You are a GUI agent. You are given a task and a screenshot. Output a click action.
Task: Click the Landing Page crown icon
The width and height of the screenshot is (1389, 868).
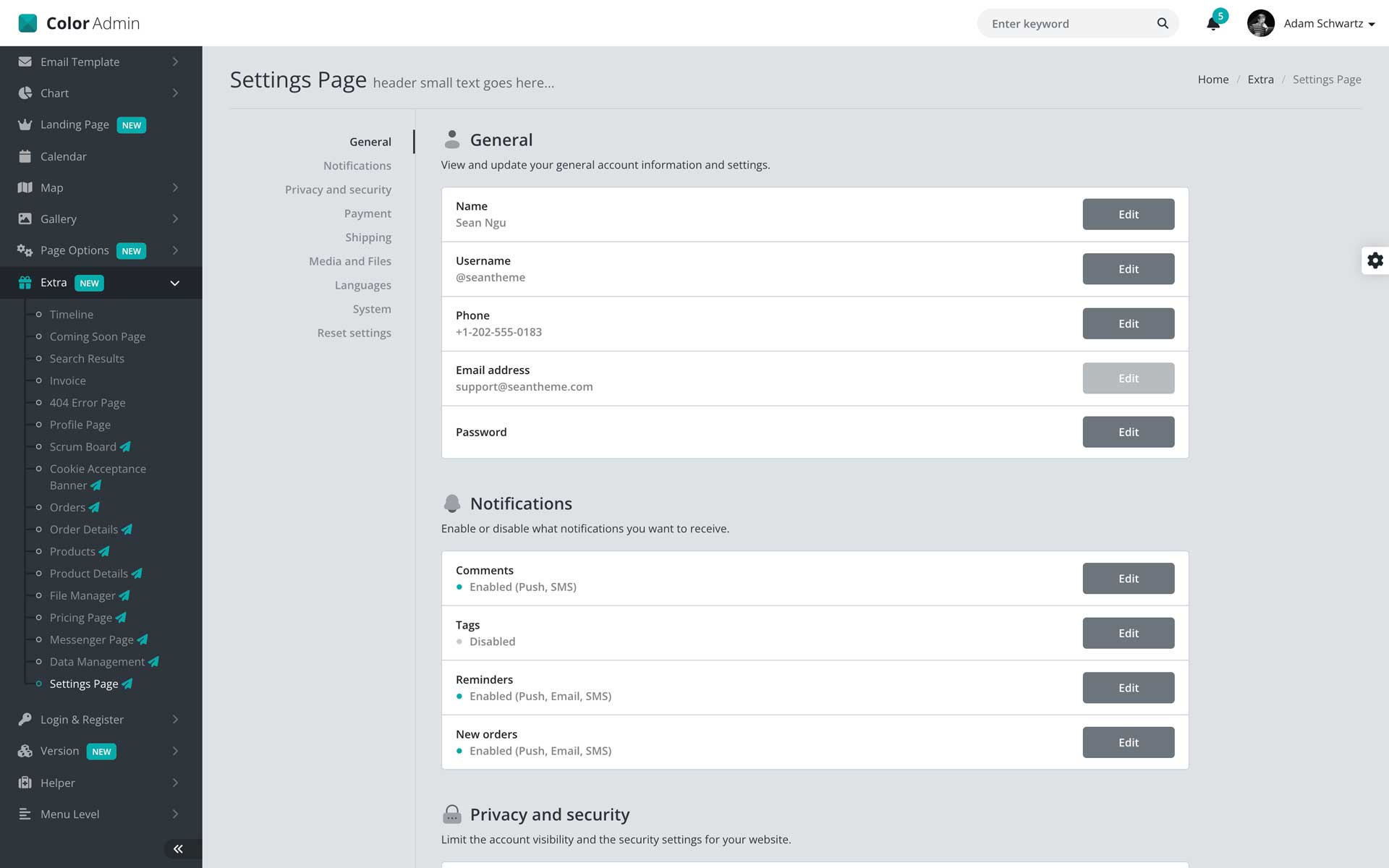[x=25, y=124]
